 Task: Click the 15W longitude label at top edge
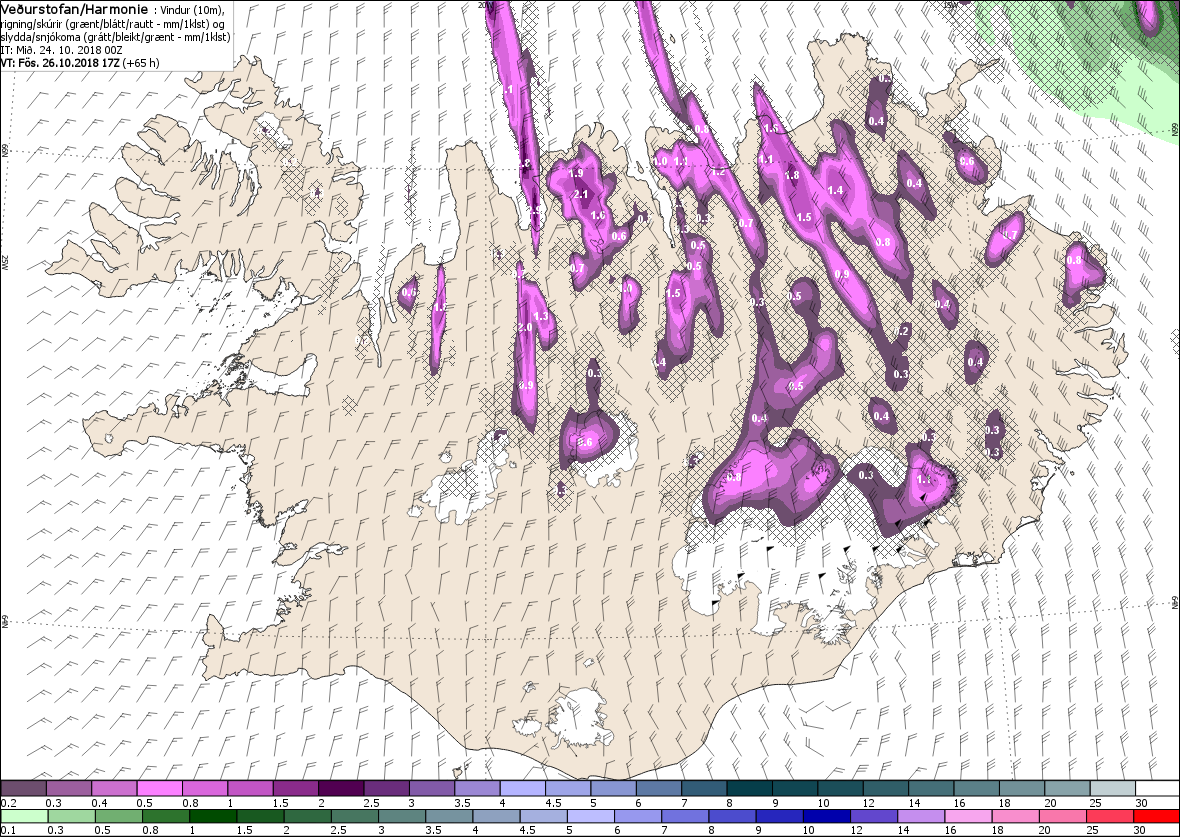click(950, 5)
